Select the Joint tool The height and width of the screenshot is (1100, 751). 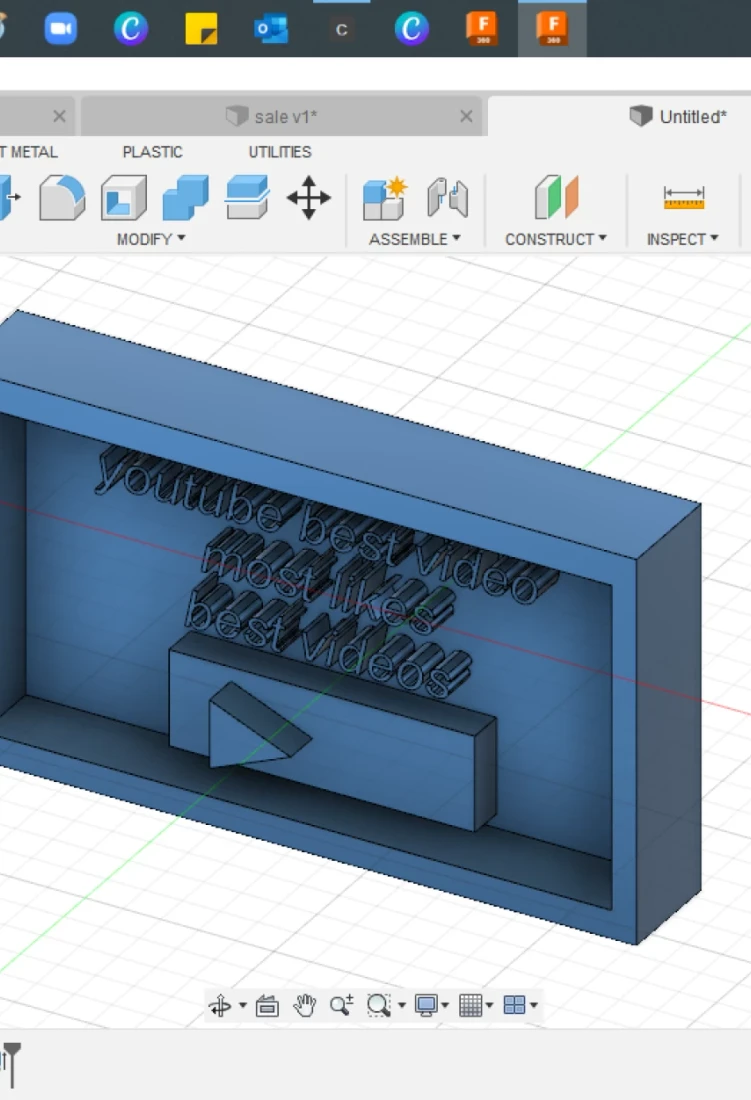[x=447, y=198]
